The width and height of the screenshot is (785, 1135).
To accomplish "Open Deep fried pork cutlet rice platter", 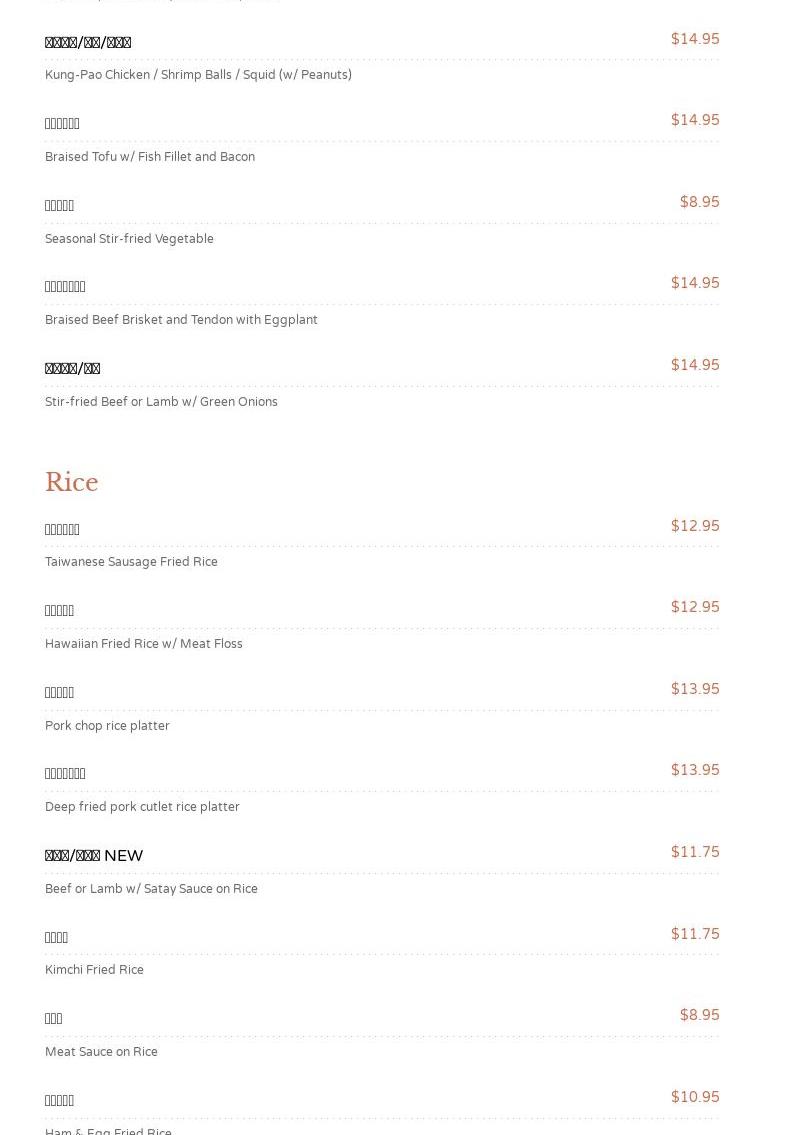I will 142,807.
